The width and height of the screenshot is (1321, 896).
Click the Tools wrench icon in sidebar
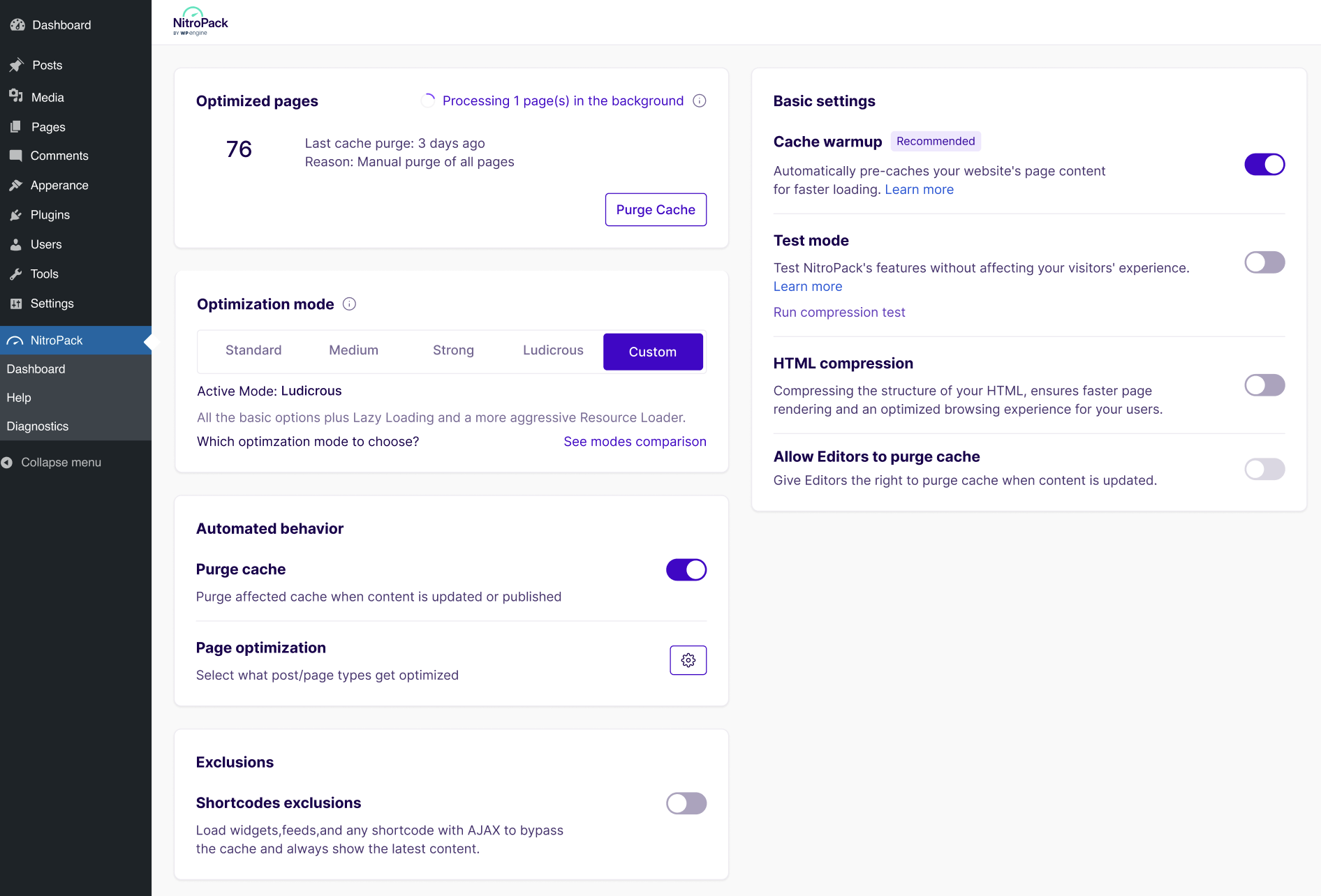(x=16, y=274)
